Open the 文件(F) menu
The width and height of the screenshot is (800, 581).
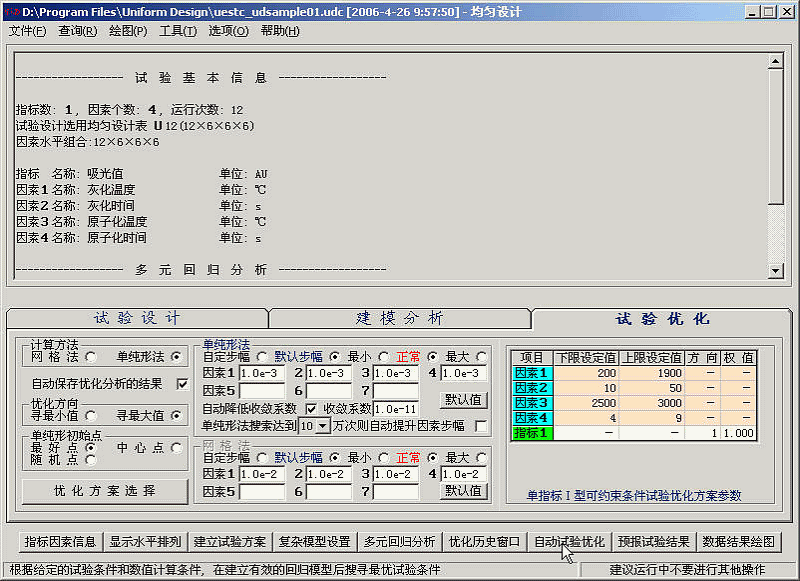click(x=27, y=31)
